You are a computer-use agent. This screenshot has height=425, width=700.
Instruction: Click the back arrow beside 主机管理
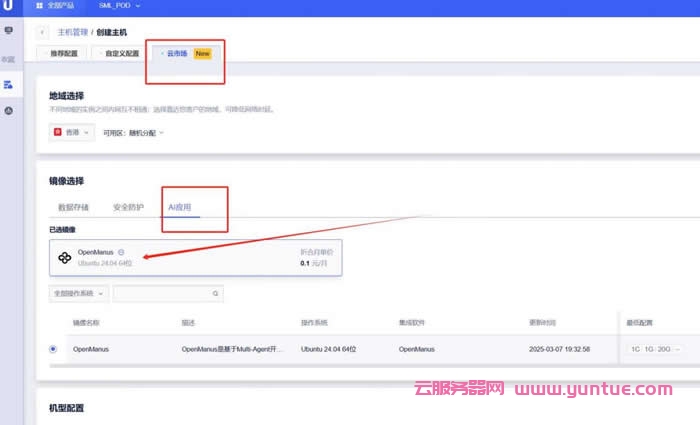coord(44,33)
